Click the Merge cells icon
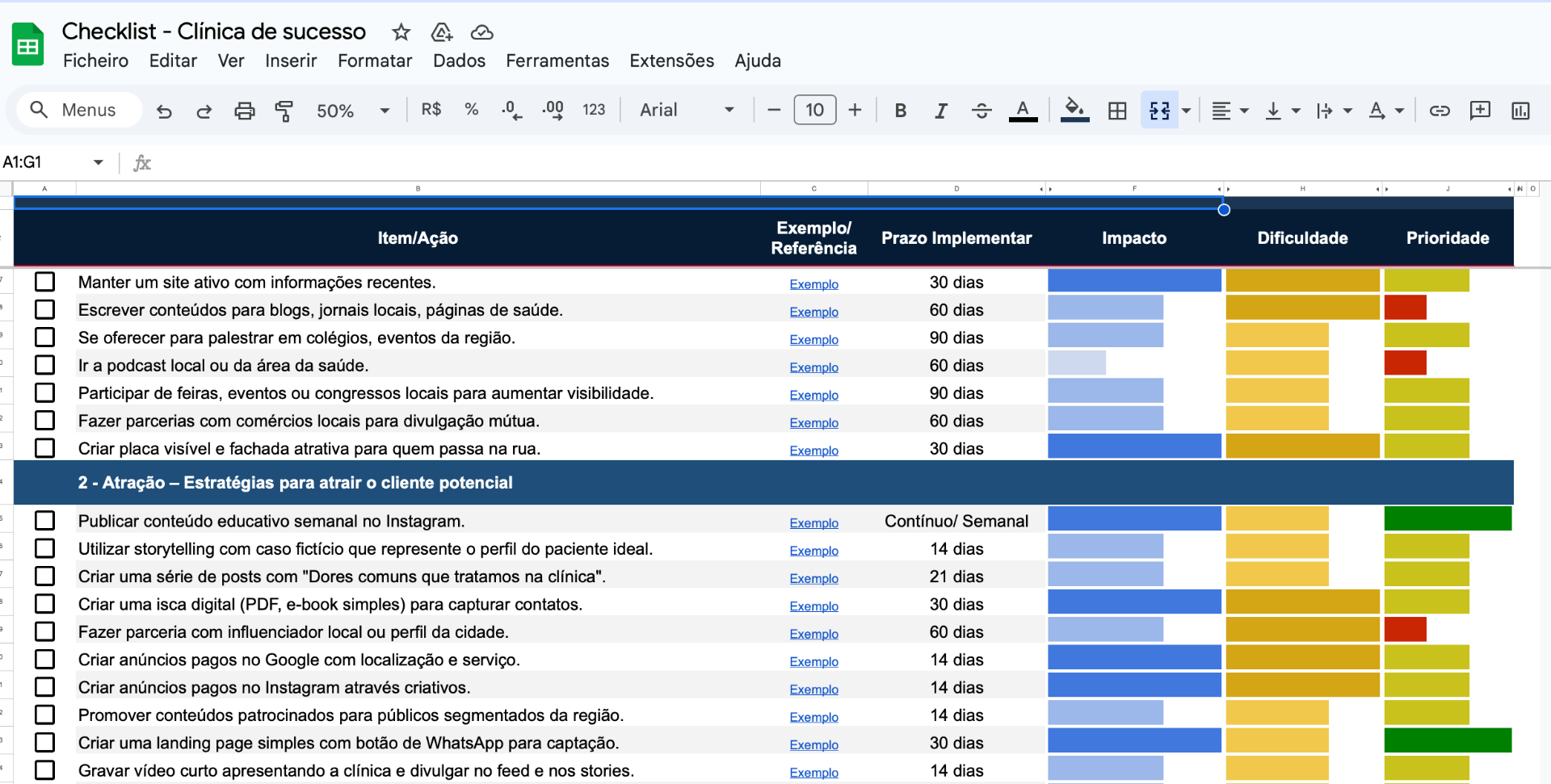Image resolution: width=1551 pixels, height=784 pixels. coord(1159,111)
